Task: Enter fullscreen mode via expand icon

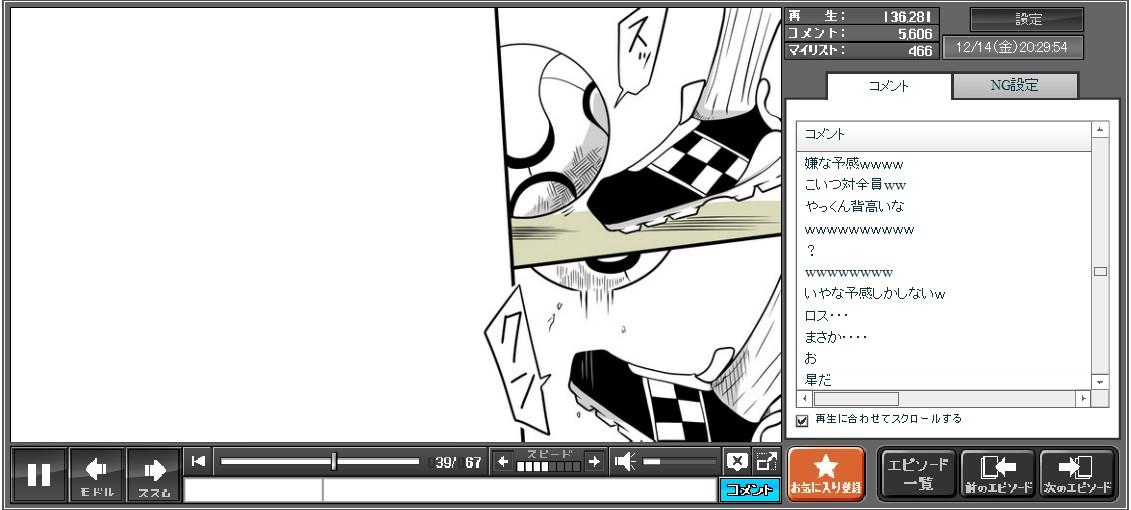Action: (x=766, y=461)
